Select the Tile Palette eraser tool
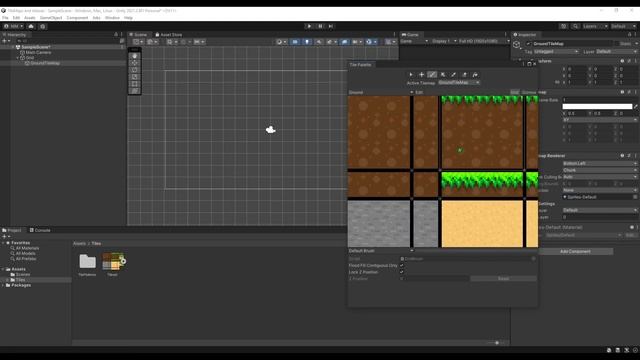Viewport: 640px width, 360px height. 464,75
